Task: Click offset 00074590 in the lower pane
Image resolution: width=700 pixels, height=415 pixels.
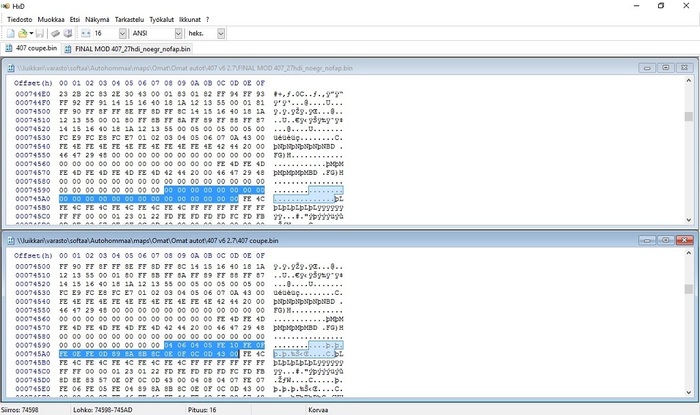Action: point(32,344)
